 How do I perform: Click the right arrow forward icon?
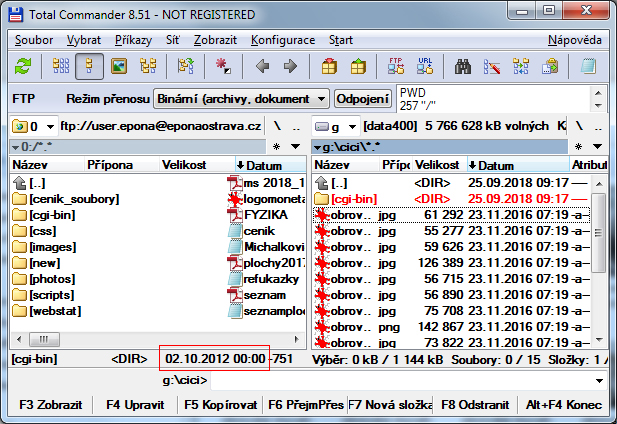point(290,67)
